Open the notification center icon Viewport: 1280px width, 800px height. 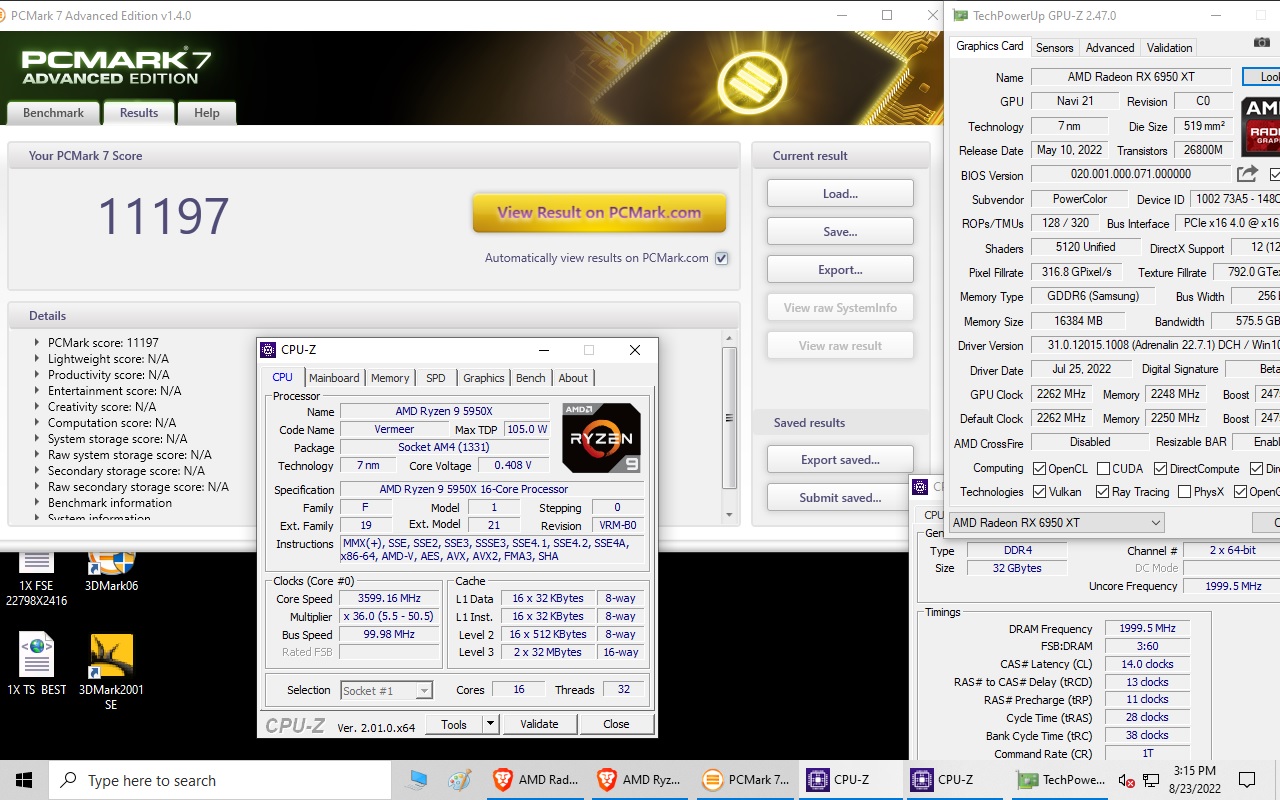(1247, 780)
